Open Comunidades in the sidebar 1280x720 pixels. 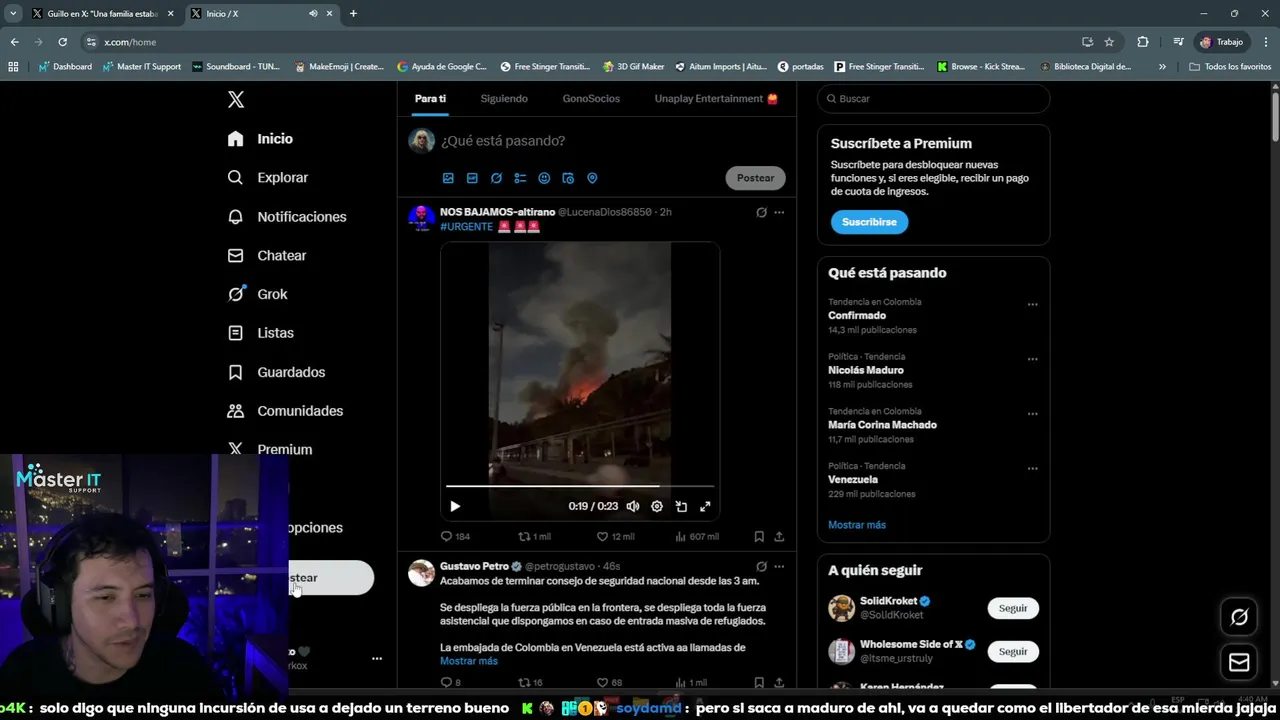pyautogui.click(x=285, y=411)
